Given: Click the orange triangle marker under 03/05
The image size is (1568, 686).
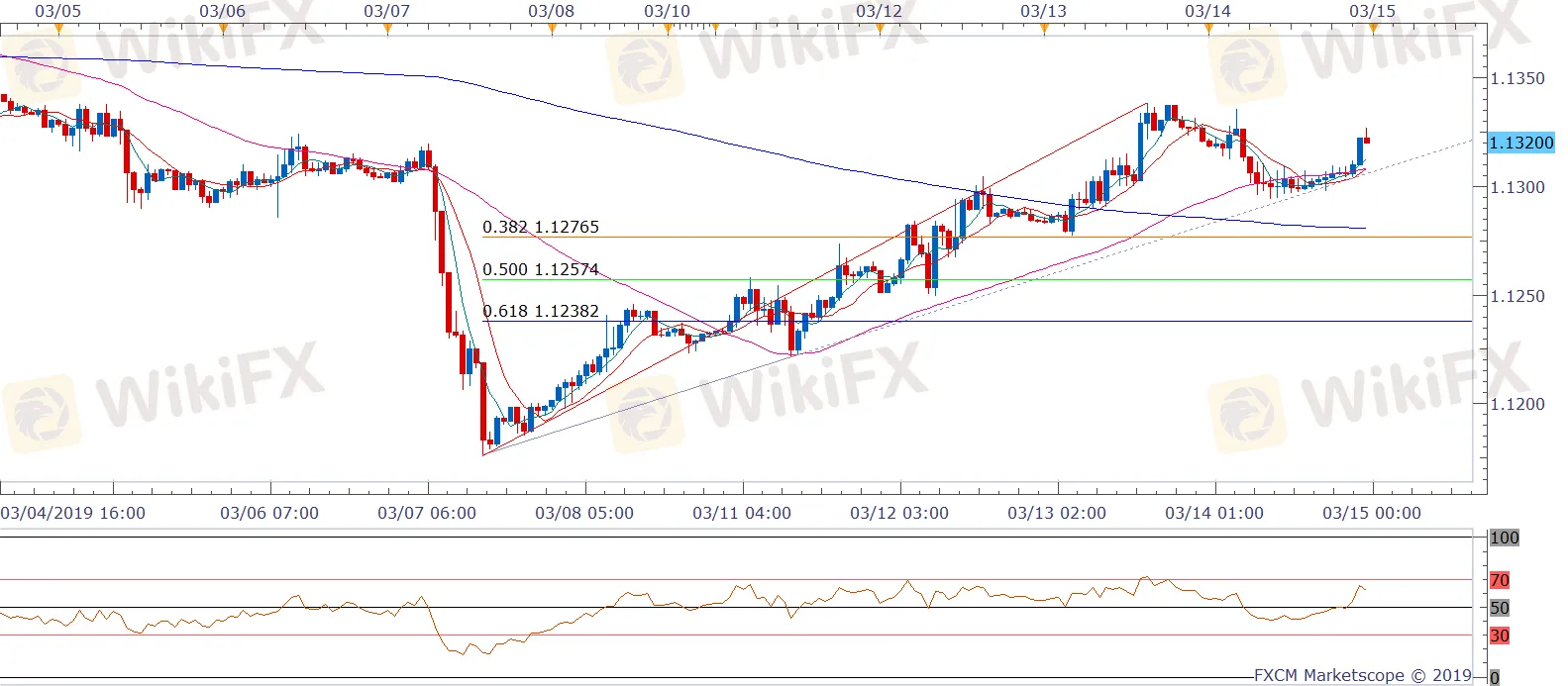Looking at the screenshot, I should 58,29.
